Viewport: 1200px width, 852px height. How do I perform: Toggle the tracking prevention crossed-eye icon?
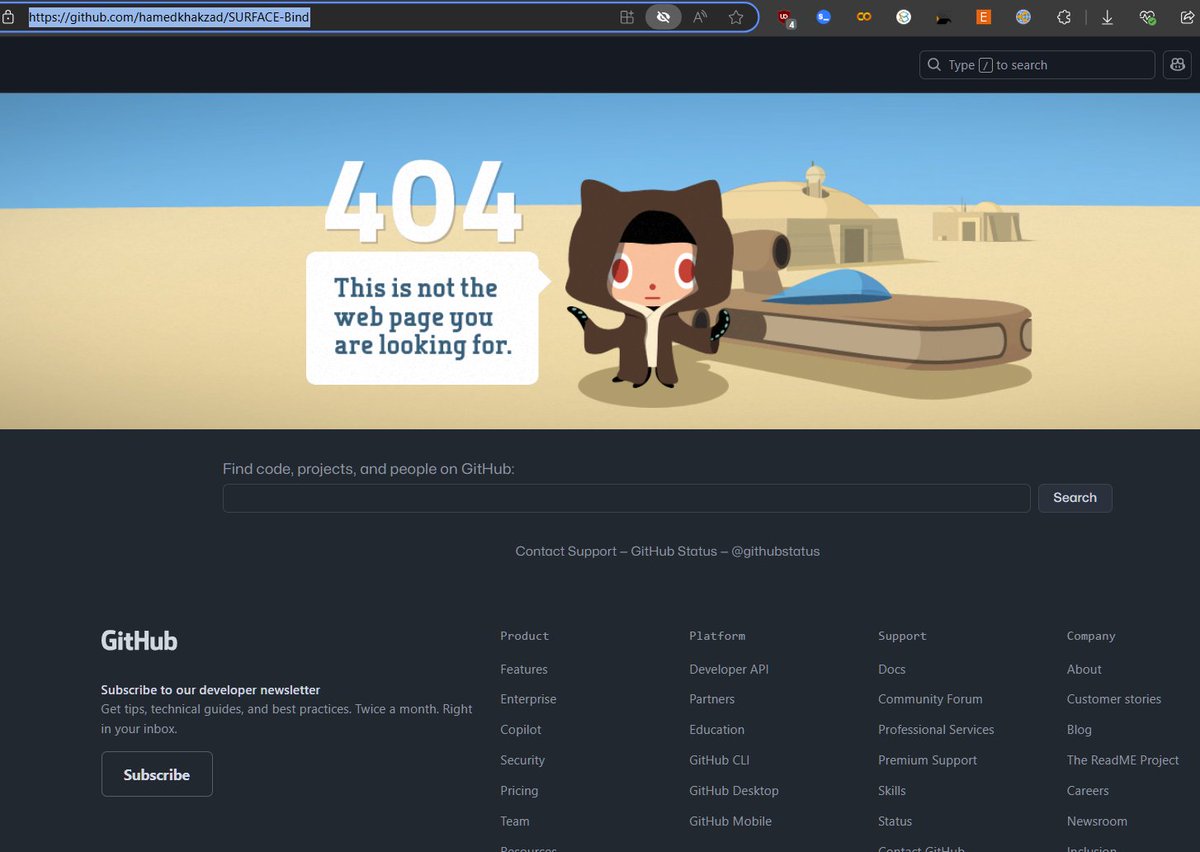pyautogui.click(x=663, y=17)
